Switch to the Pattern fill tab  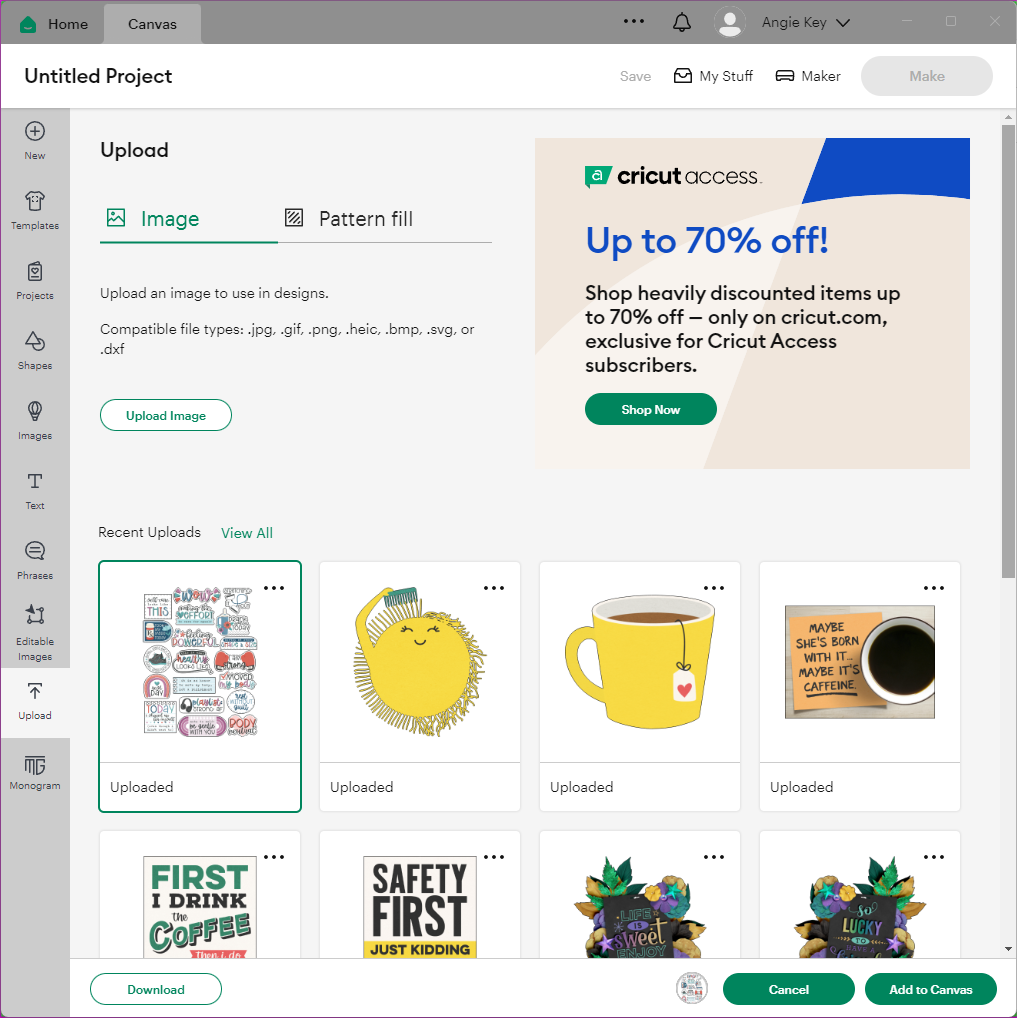[x=349, y=219]
